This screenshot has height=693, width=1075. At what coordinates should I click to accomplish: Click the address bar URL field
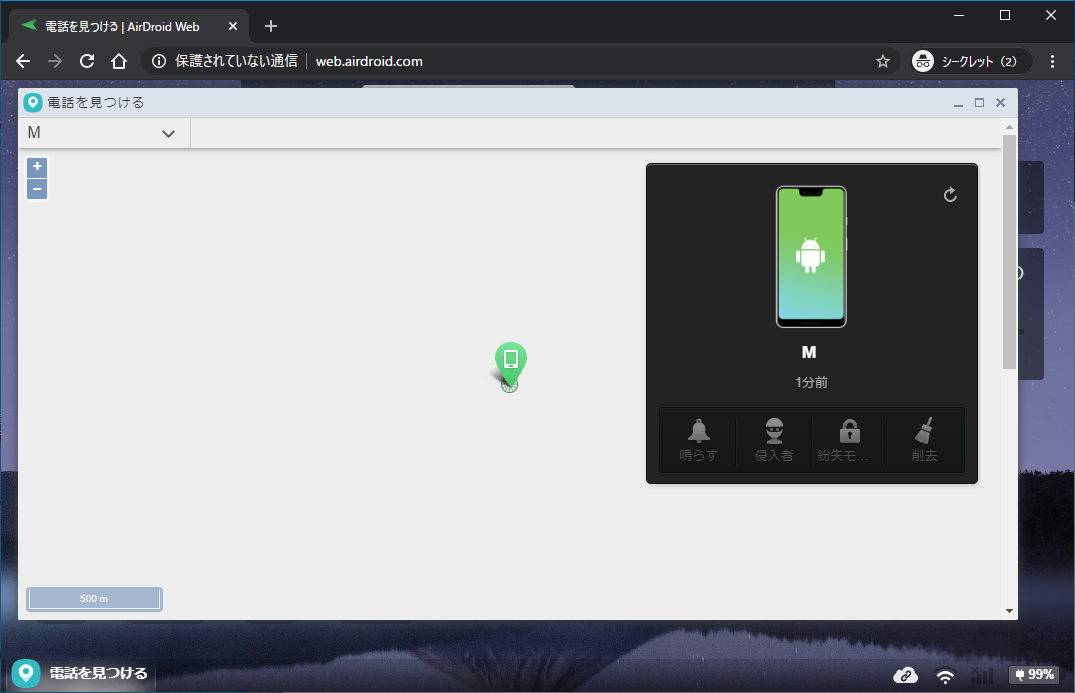(500, 61)
